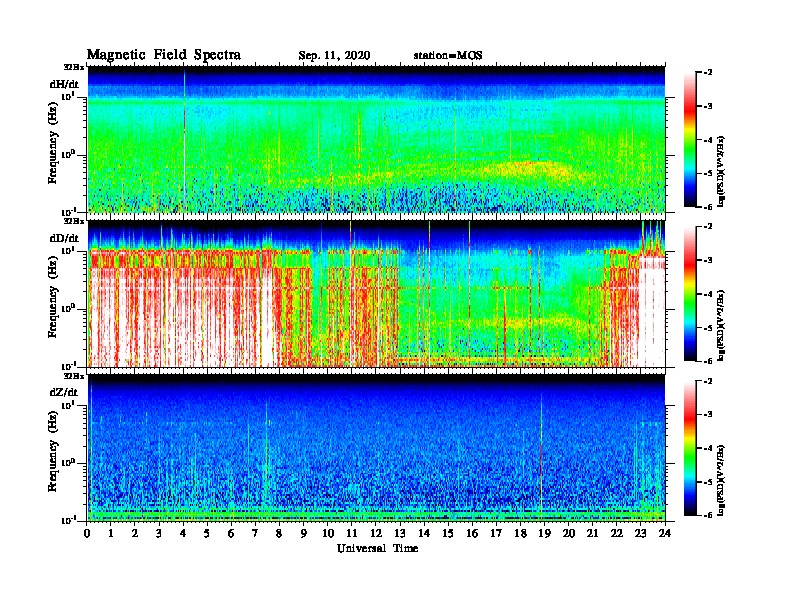Click hour tick label "18" on the time axis
This screenshot has height=612, width=792.
point(520,534)
